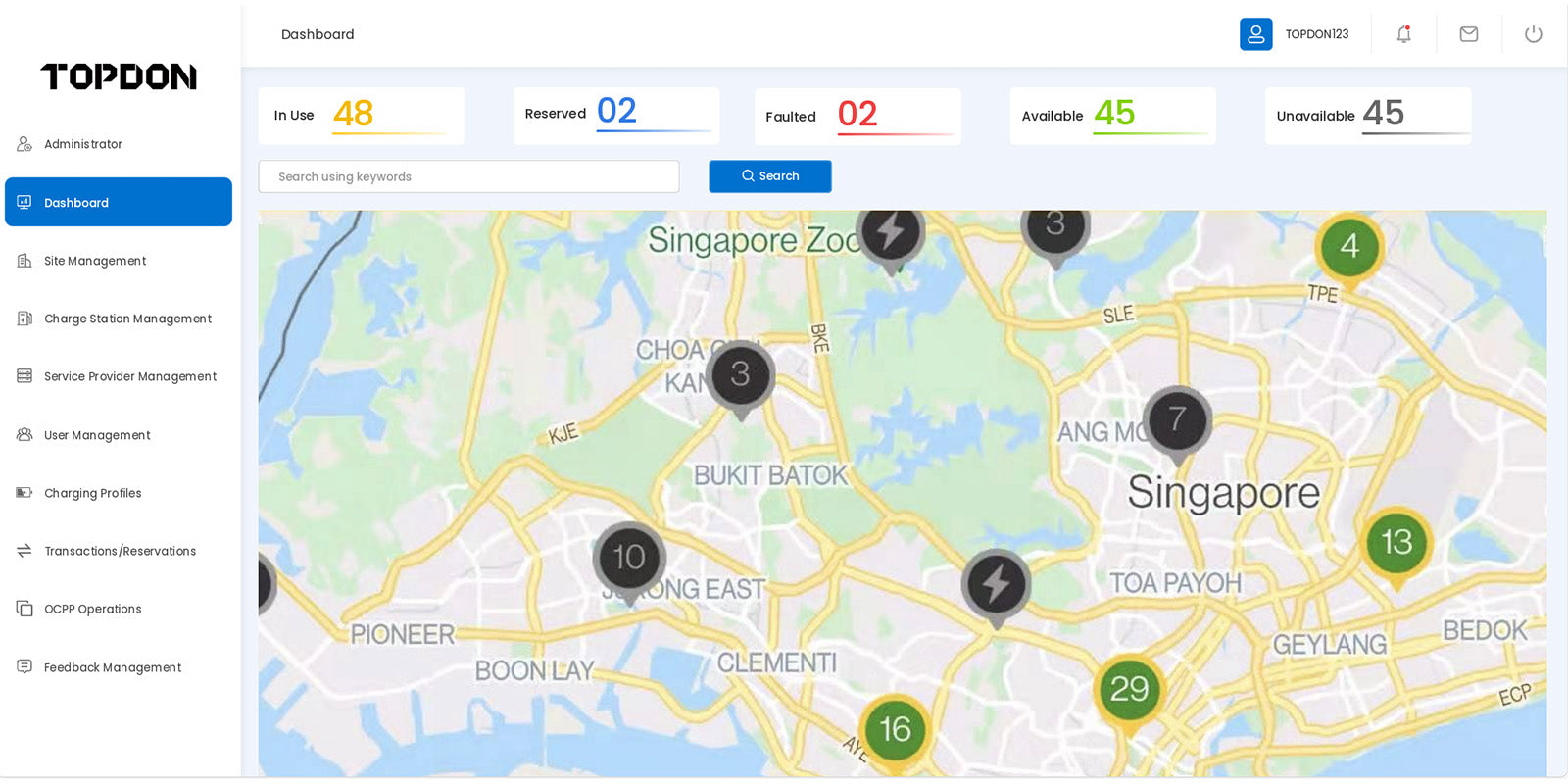Select the green marker labeled 4
Image resolution: width=1568 pixels, height=784 pixels.
click(x=1349, y=247)
